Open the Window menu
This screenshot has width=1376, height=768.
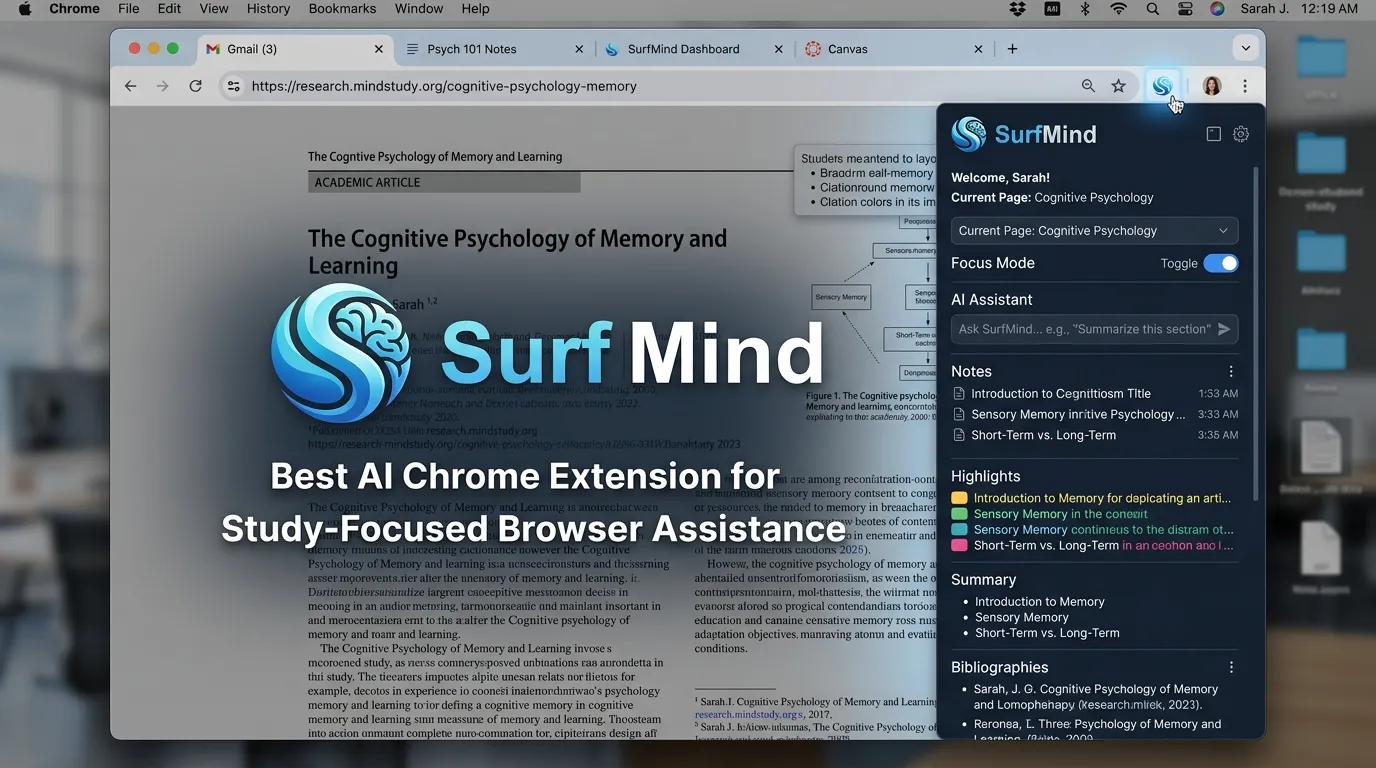point(419,9)
